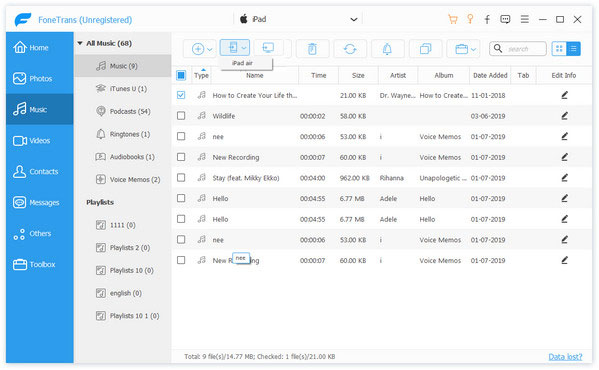Check the Stay (feat. Mikky Ekko) checkbox
This screenshot has width=599, height=370.
click(181, 178)
